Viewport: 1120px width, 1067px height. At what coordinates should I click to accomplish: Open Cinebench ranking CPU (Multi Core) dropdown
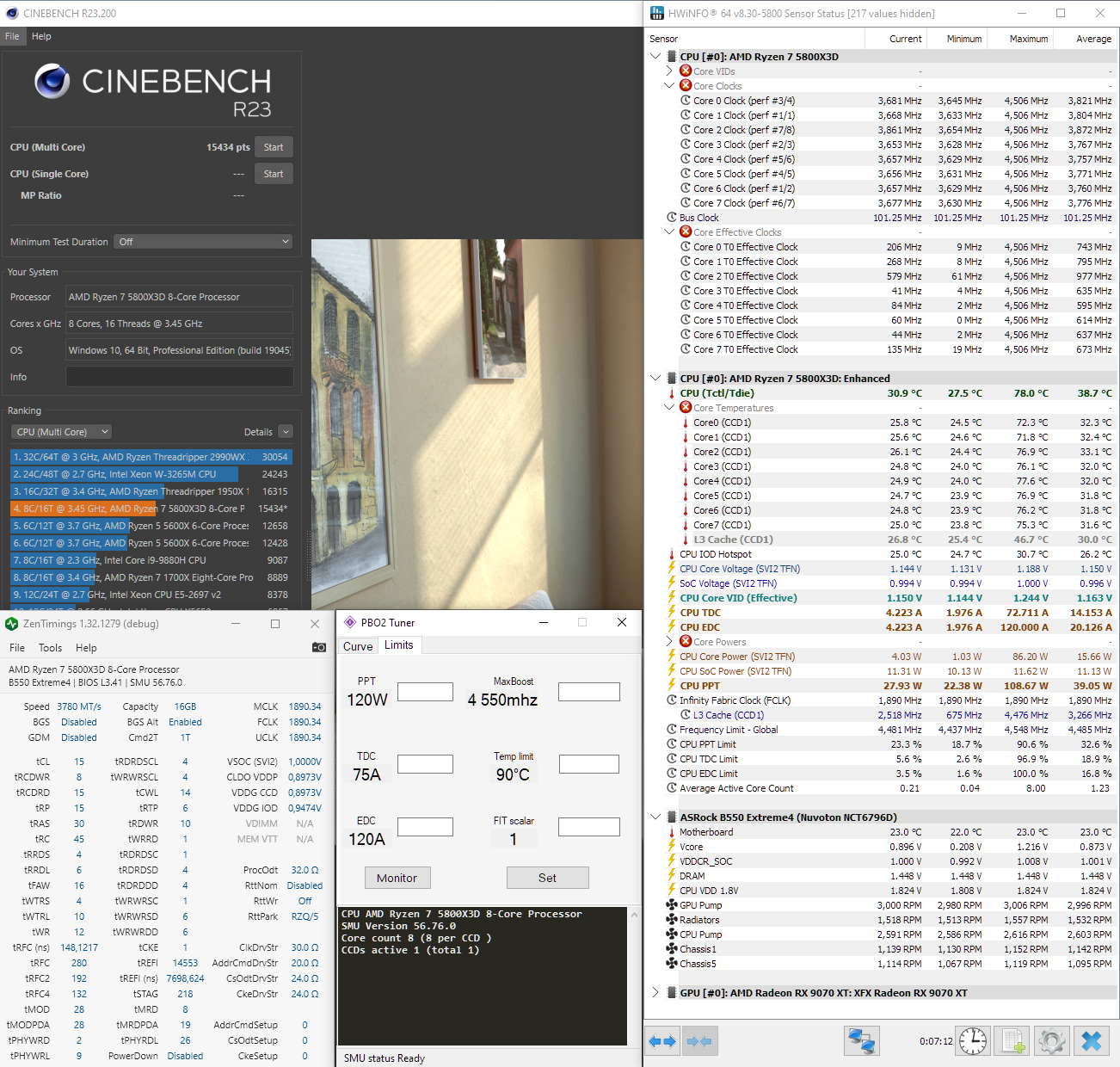pyautogui.click(x=62, y=432)
